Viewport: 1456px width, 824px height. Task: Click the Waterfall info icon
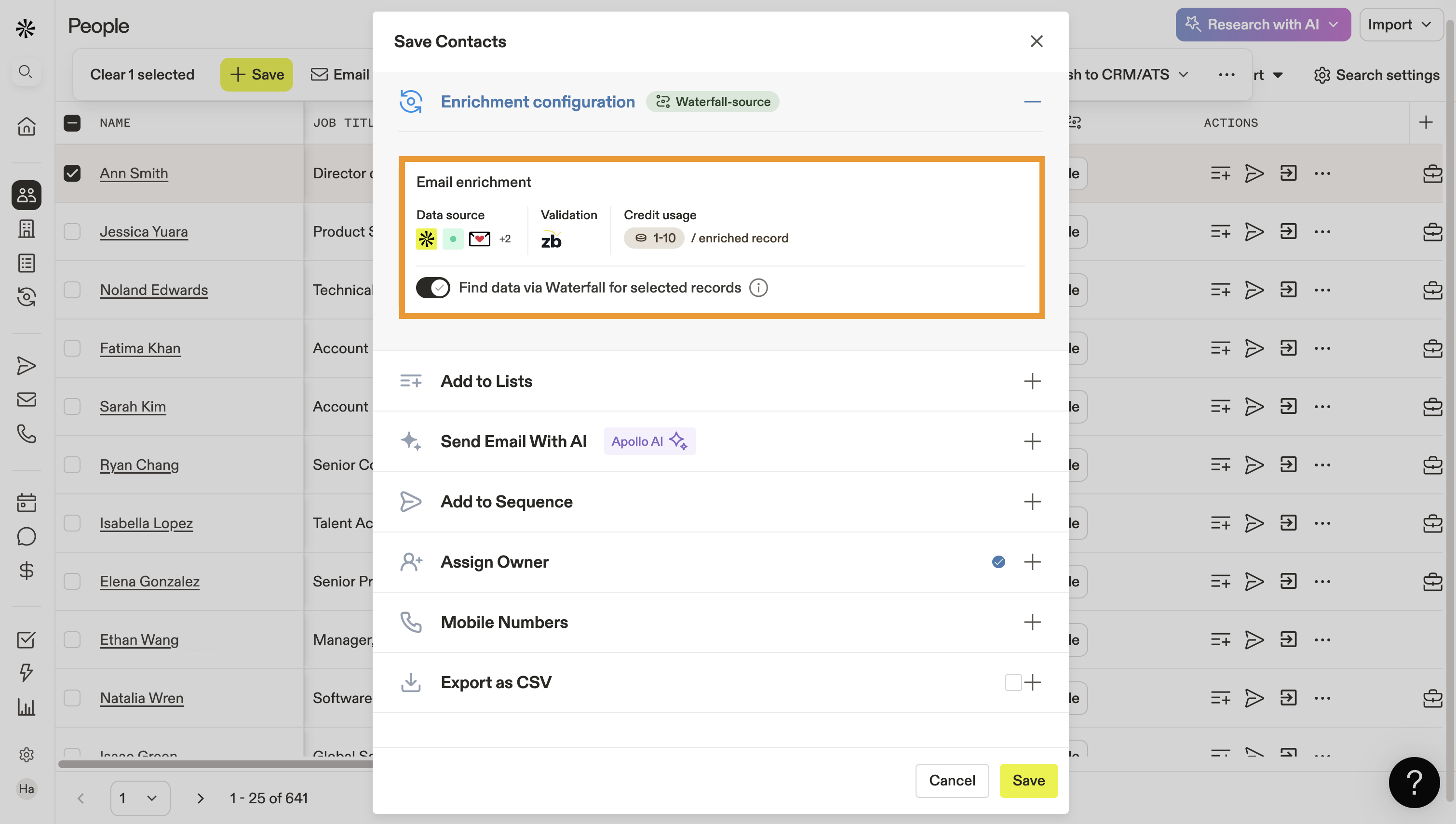click(758, 288)
